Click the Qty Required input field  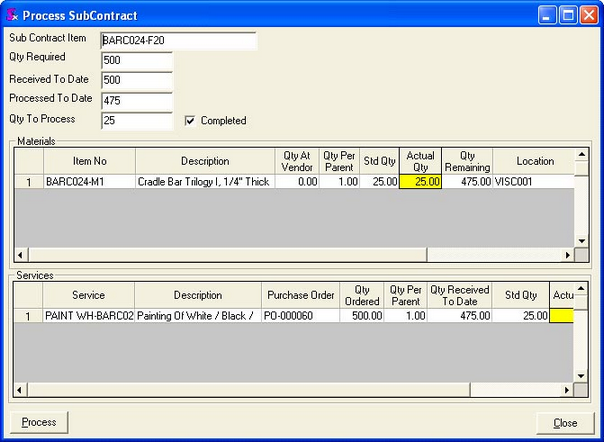pos(136,61)
